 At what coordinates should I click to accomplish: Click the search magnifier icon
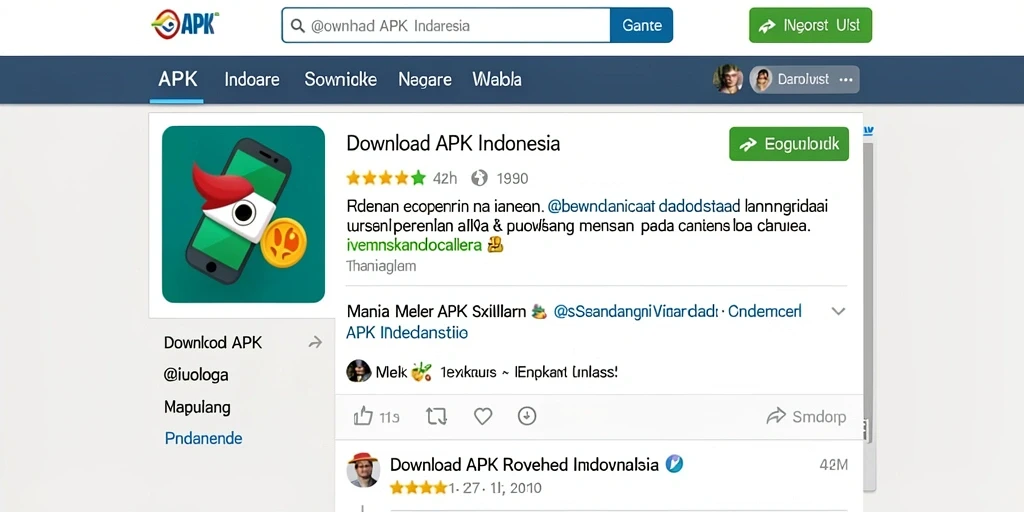tap(297, 26)
